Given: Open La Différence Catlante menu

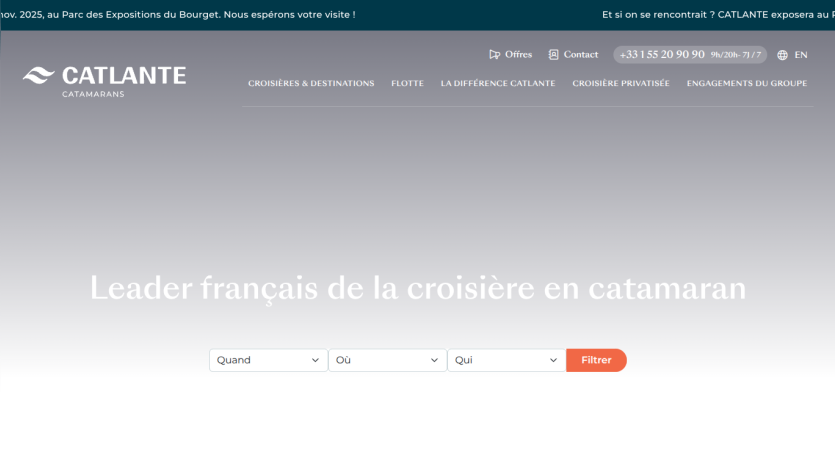Looking at the screenshot, I should pos(498,83).
